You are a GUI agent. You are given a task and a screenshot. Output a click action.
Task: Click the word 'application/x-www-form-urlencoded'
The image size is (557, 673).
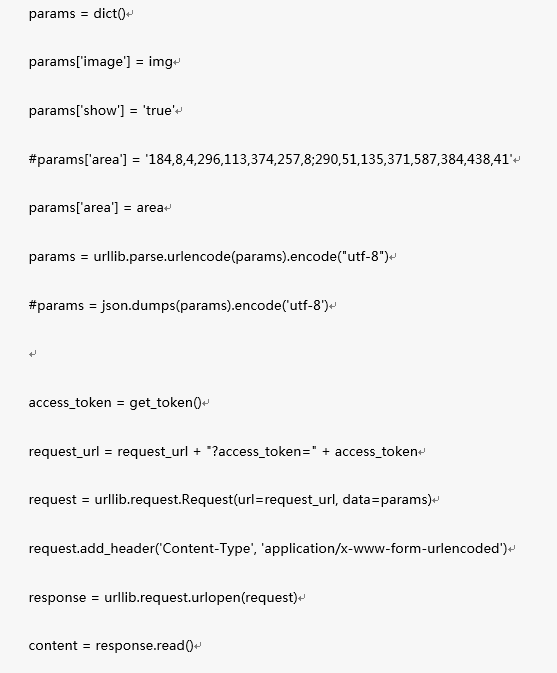coord(382,549)
